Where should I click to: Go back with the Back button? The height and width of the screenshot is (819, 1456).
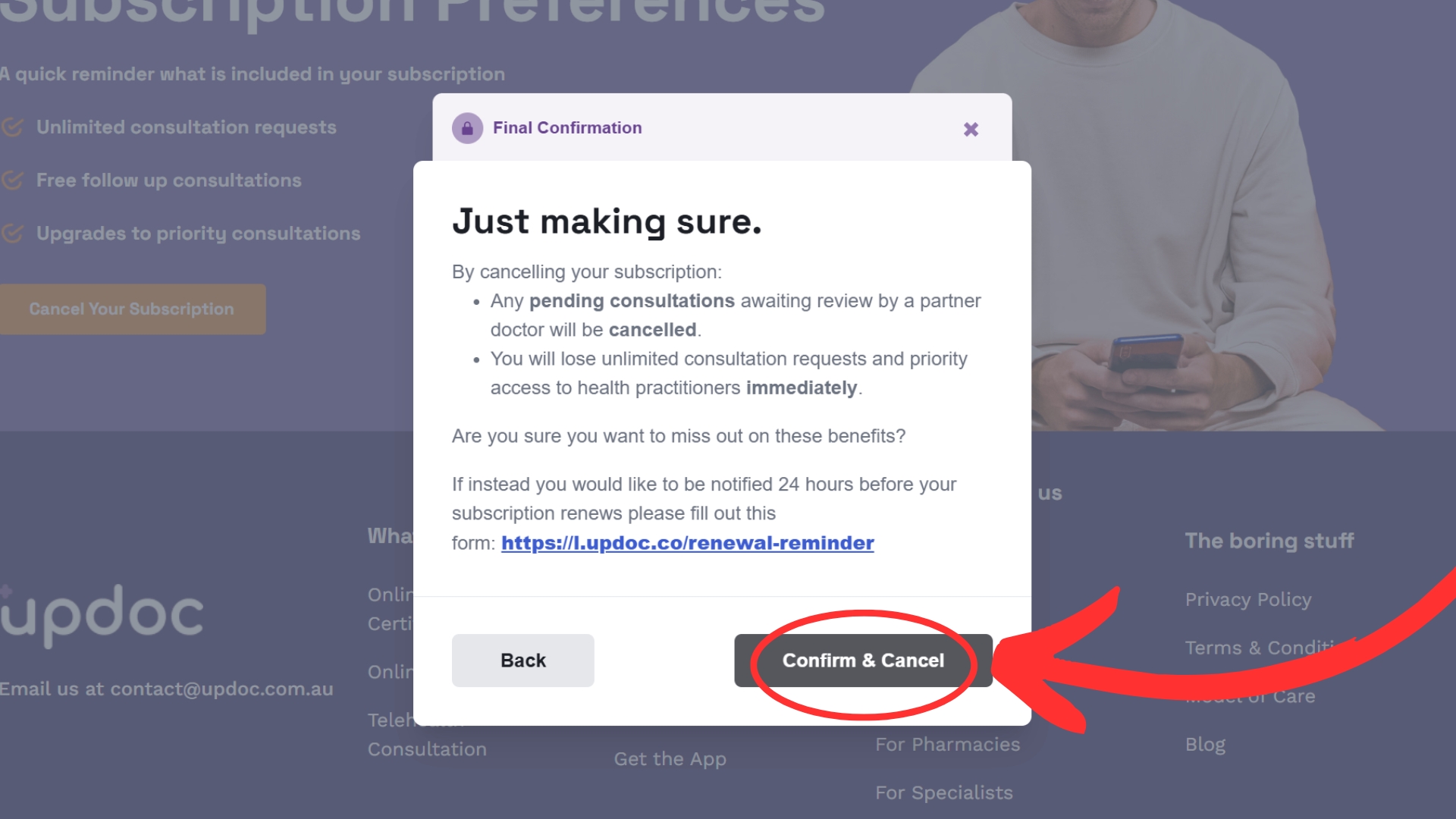(x=523, y=661)
